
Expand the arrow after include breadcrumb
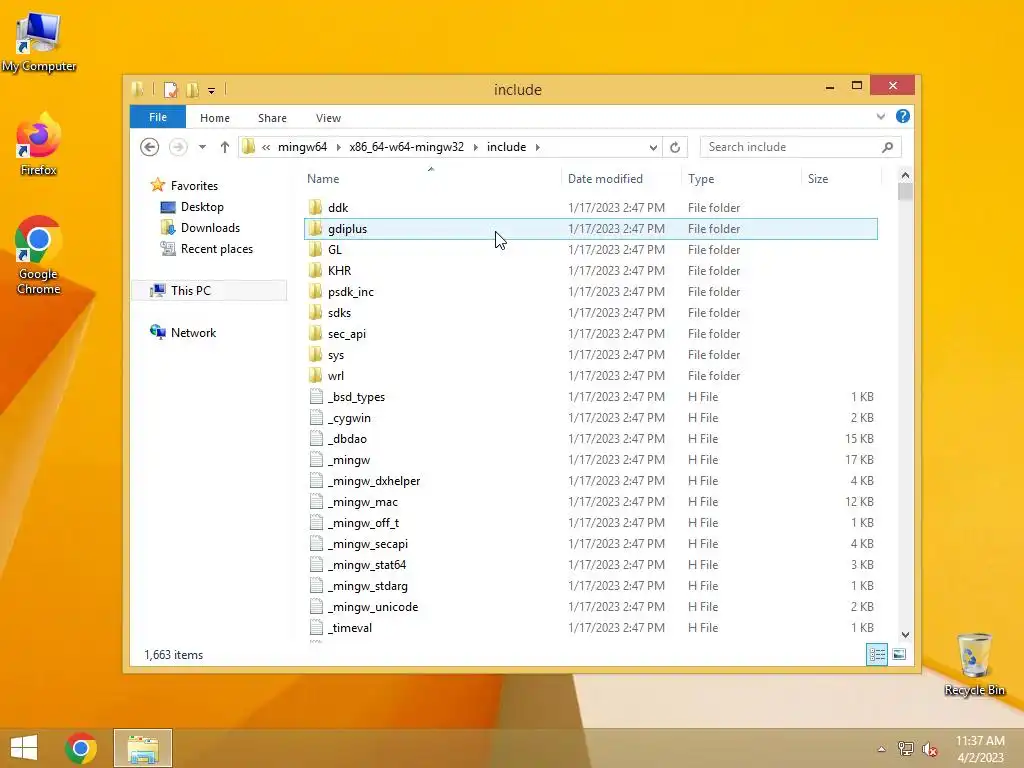(537, 147)
